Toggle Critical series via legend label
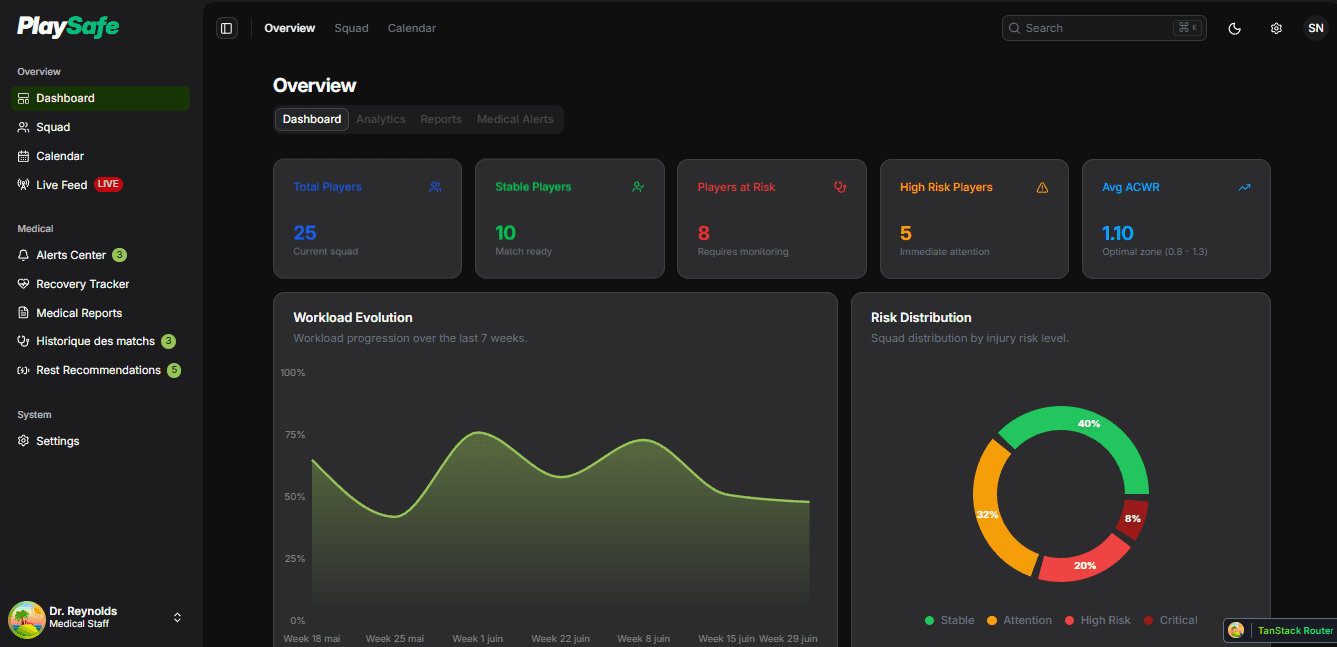 (1179, 620)
